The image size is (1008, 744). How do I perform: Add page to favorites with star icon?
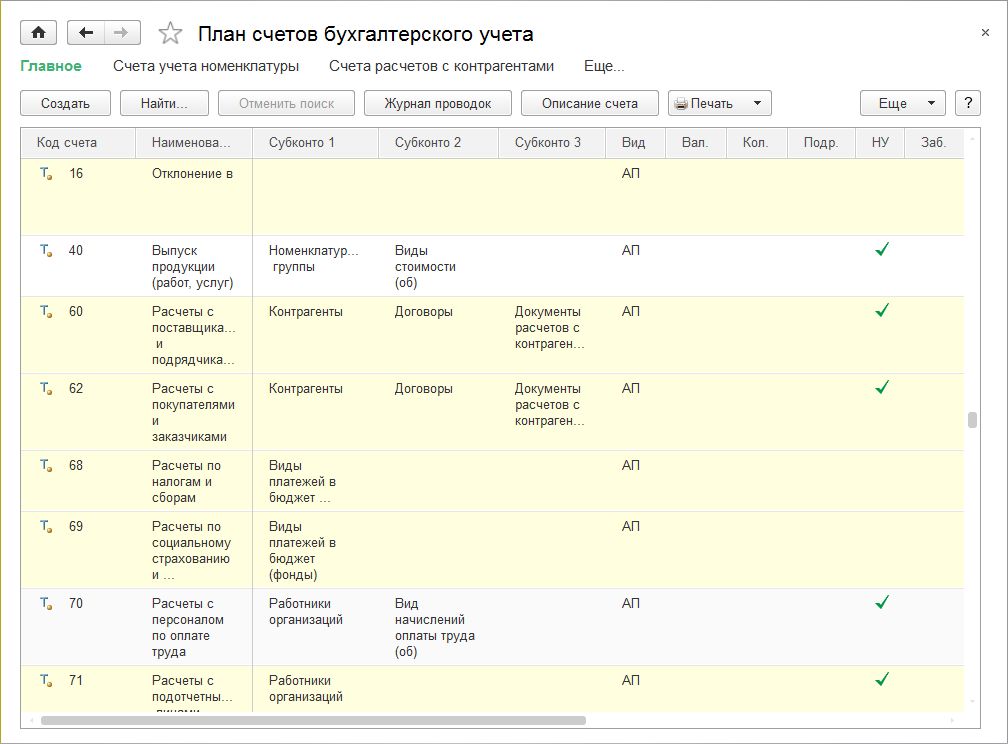click(x=171, y=34)
